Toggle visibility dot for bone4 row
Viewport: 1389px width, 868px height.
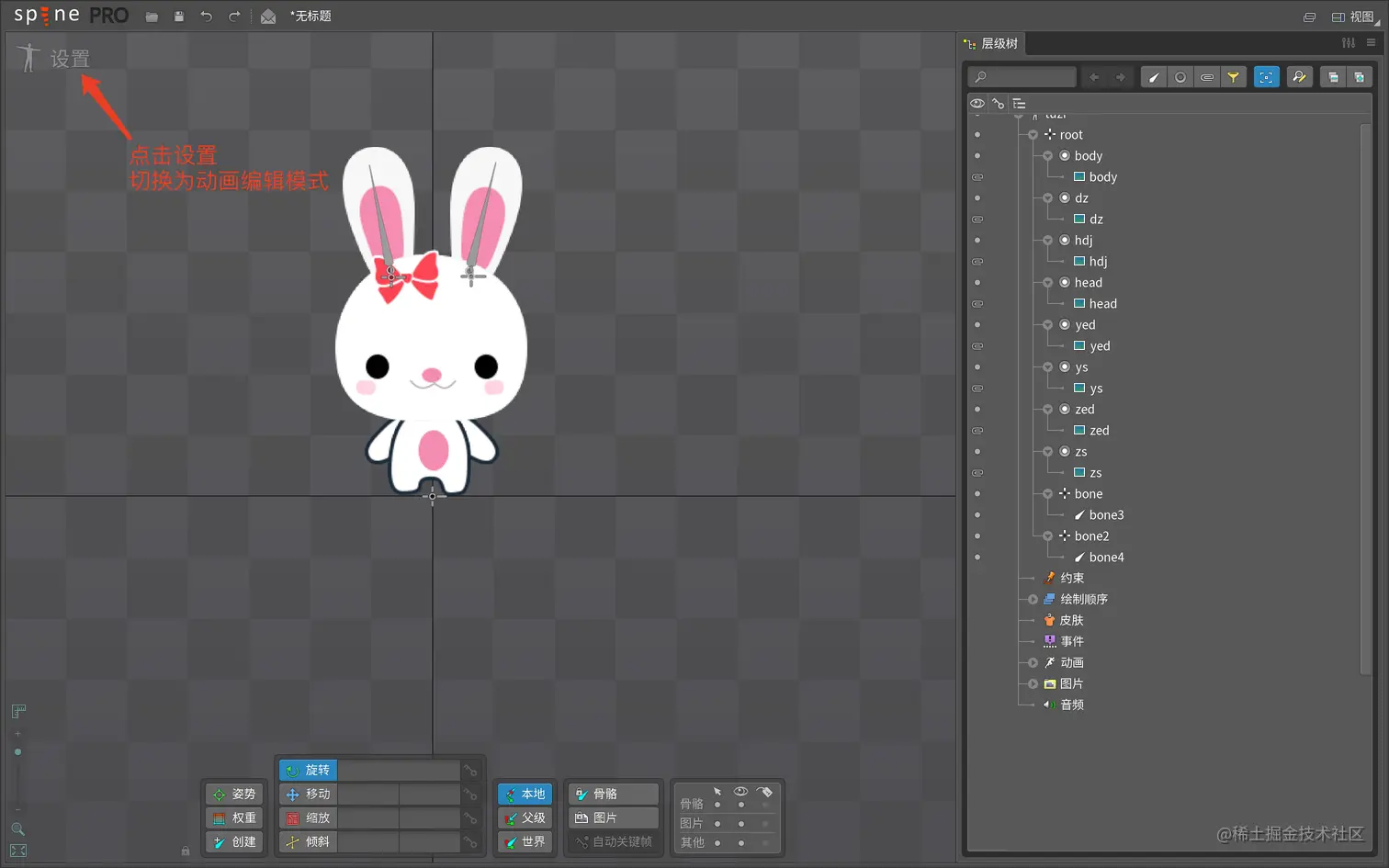(977, 557)
